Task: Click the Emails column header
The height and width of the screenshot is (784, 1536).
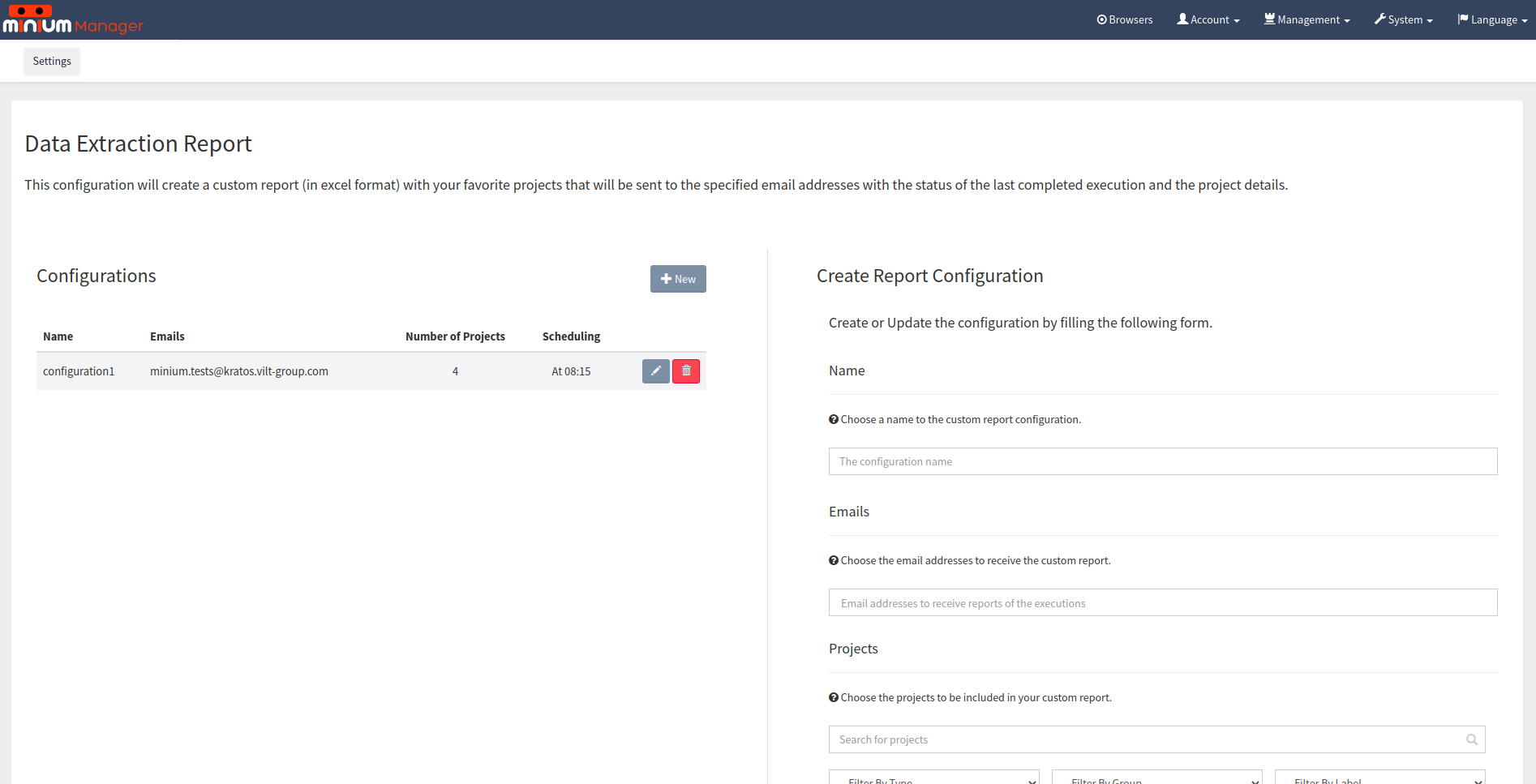Action: tap(167, 336)
